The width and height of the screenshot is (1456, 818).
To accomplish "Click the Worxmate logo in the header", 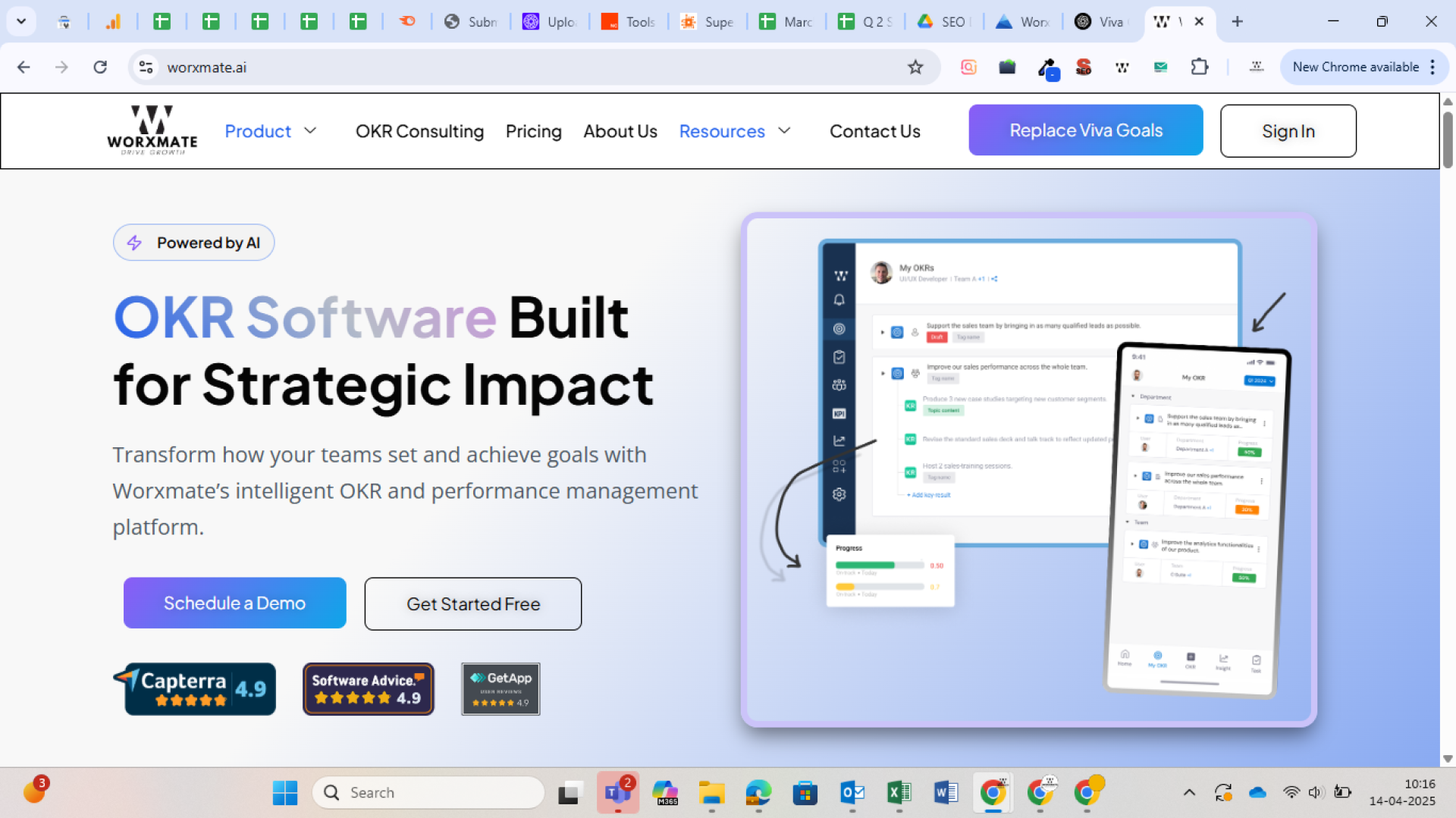I will coord(152,130).
